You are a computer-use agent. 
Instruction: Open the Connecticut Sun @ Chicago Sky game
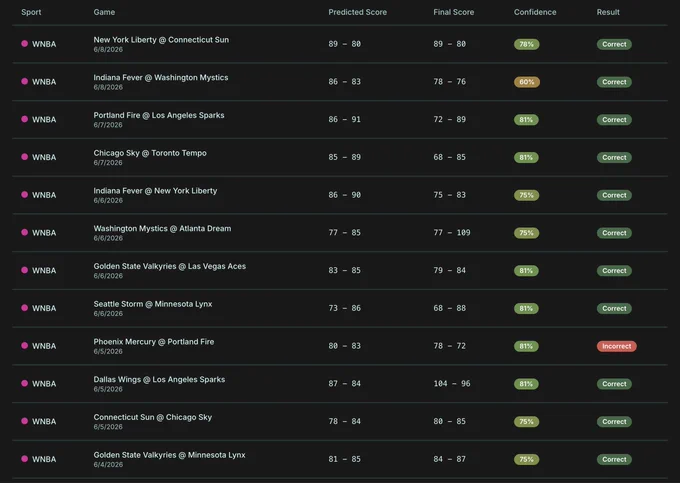(153, 417)
